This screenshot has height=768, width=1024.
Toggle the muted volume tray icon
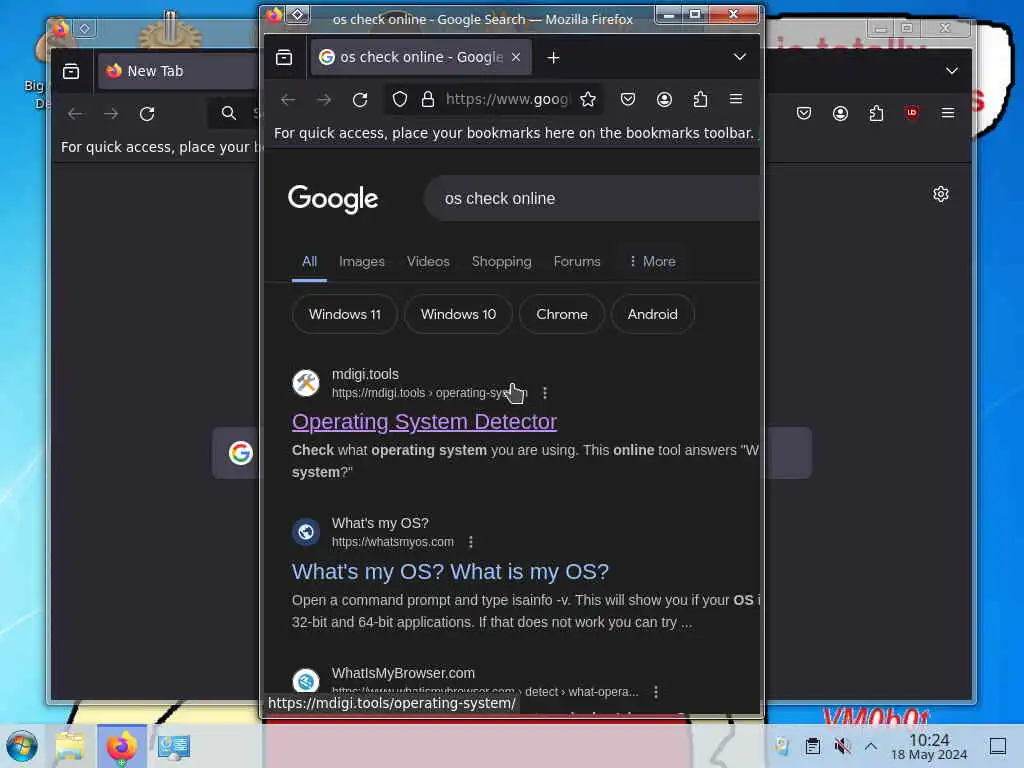click(842, 746)
